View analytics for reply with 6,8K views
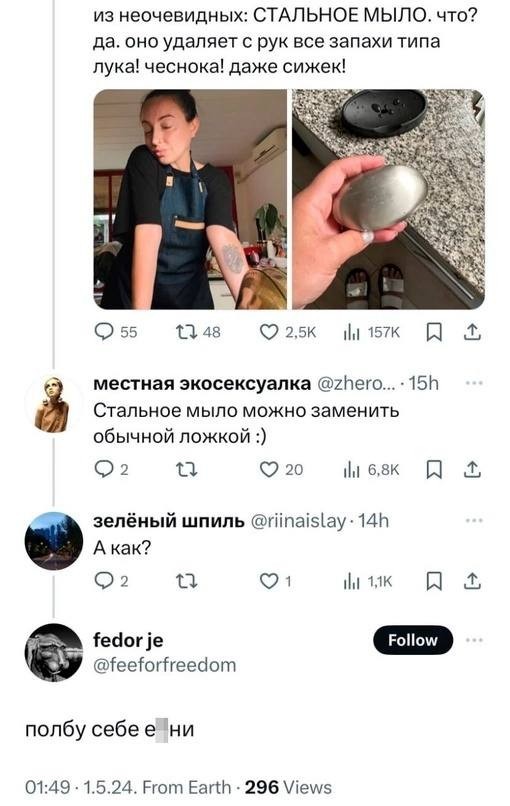 tap(371, 469)
